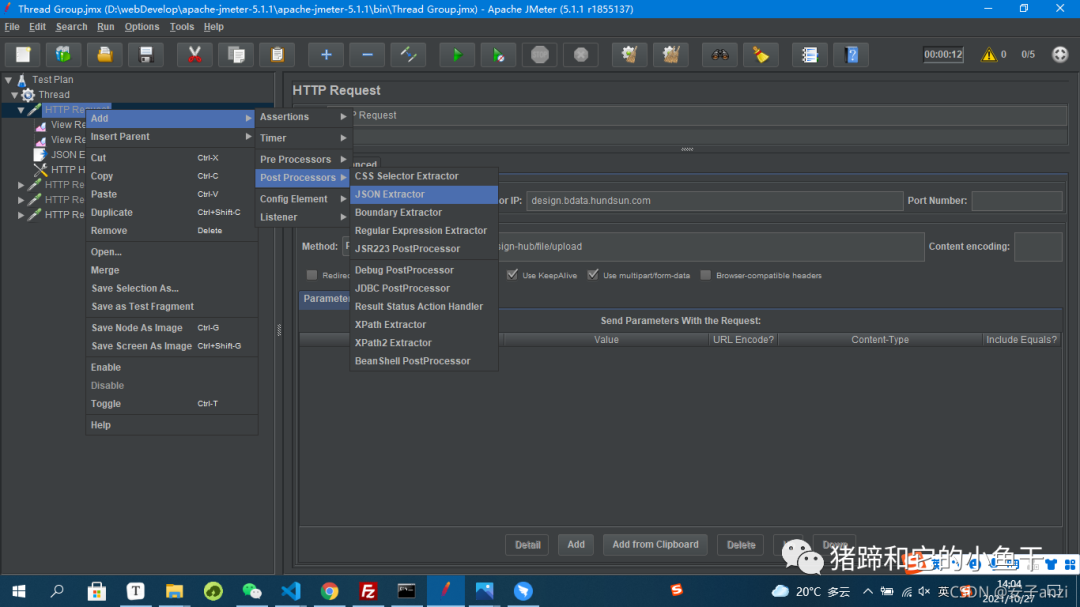The width and height of the screenshot is (1080, 607).
Task: Toggle the Use KeepAlive checkbox
Action: point(512,275)
